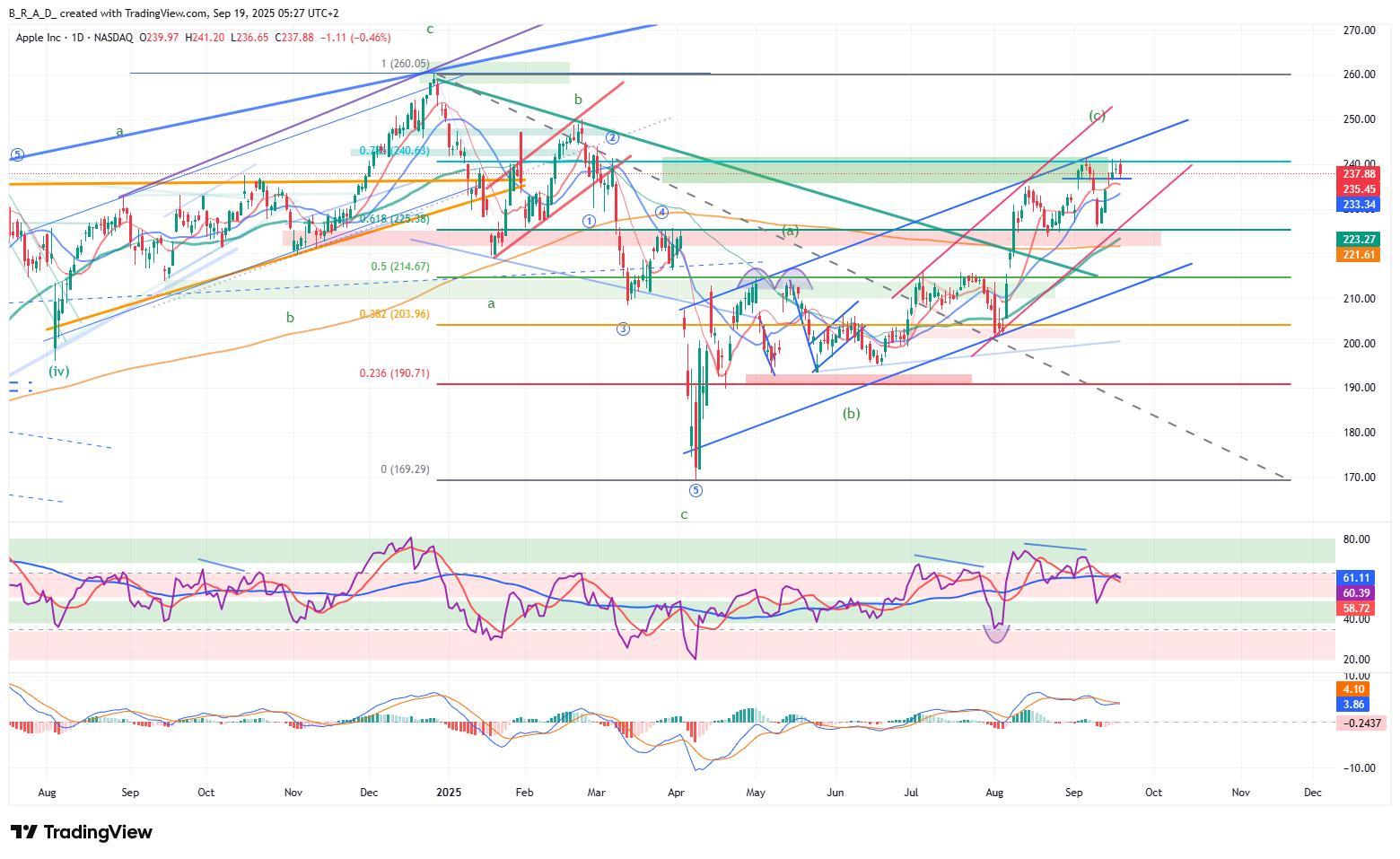
Task: Click the 260.00 price axis label
Action: 1359,75
